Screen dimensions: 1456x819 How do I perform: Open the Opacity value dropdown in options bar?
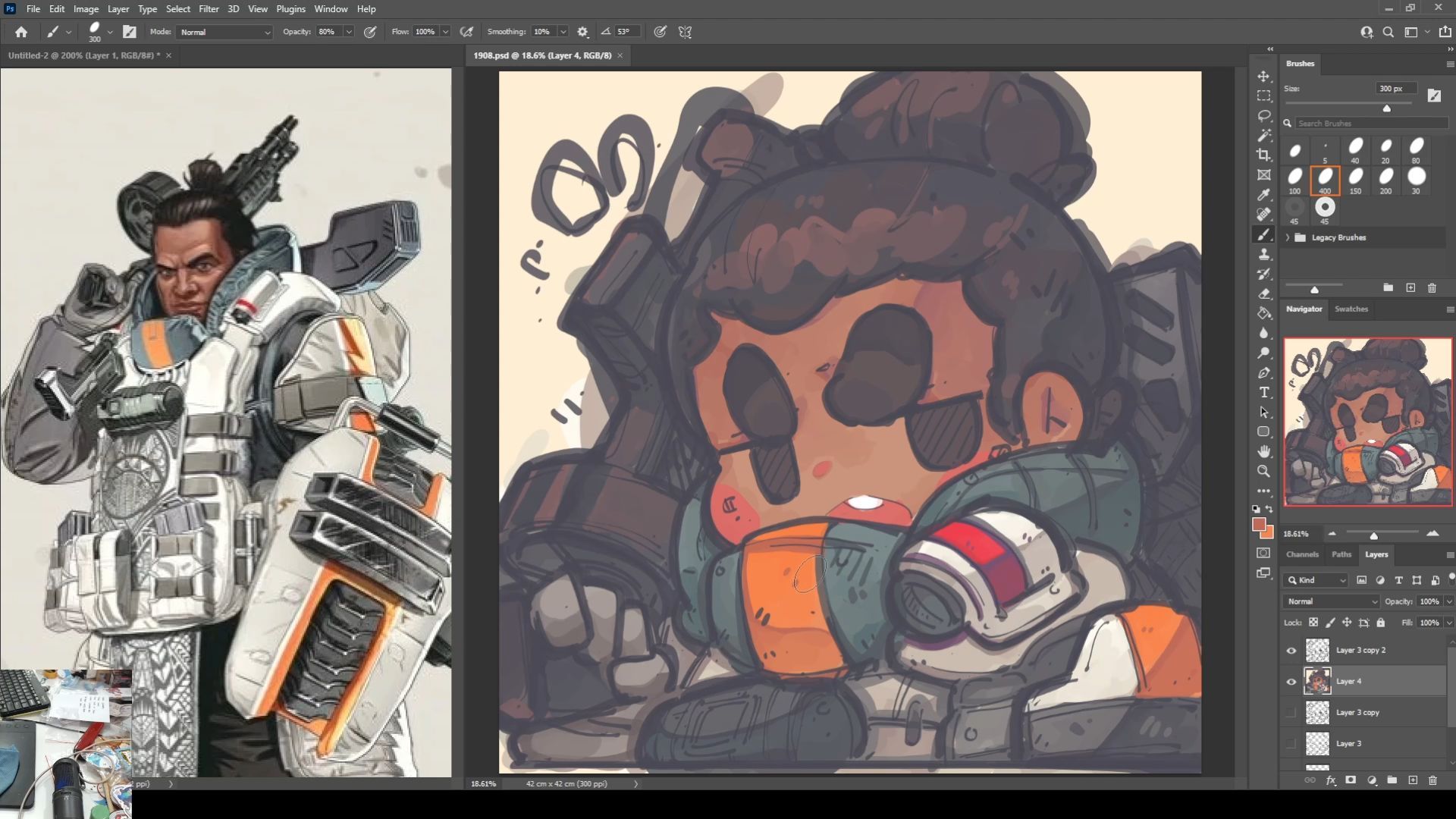coord(349,32)
